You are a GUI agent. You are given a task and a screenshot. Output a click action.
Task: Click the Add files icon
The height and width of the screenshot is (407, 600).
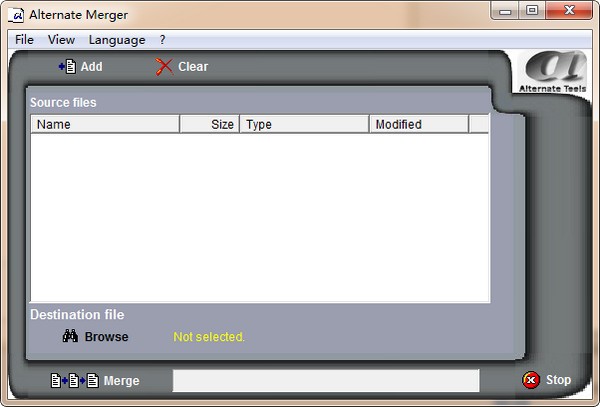coord(67,67)
